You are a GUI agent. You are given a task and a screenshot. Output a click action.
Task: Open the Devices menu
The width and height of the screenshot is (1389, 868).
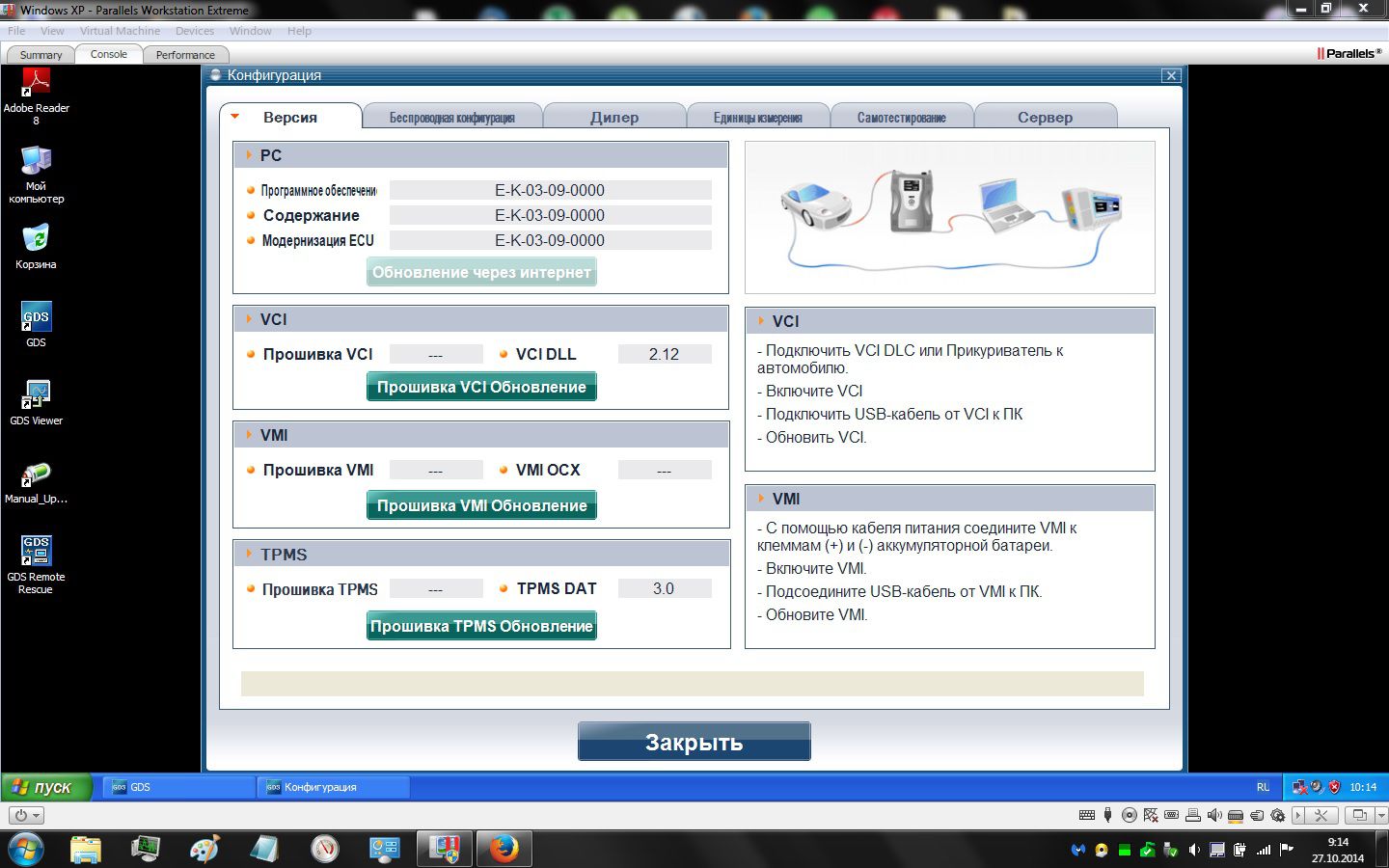pos(194,31)
